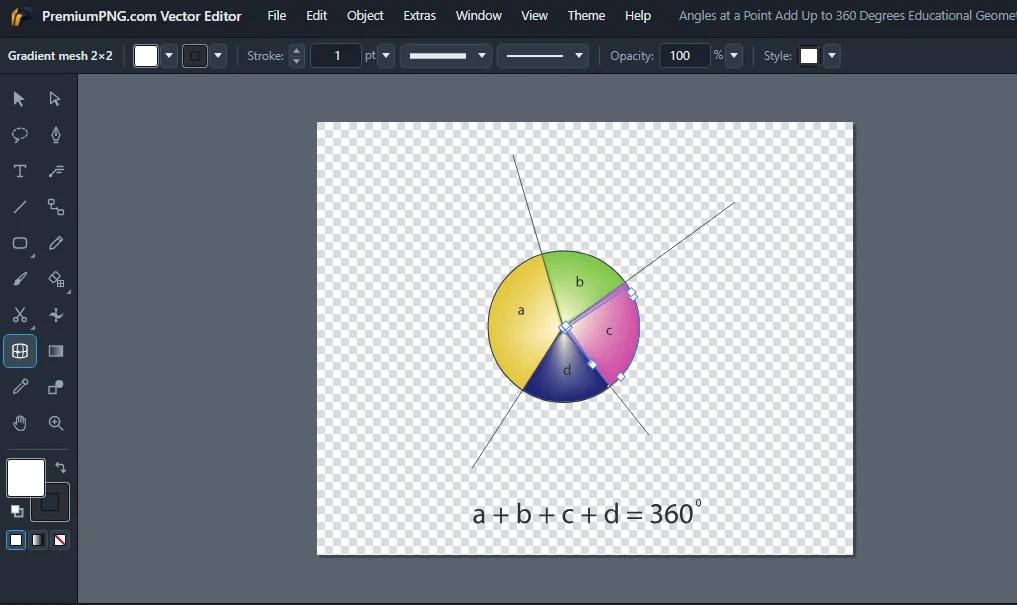1017x605 pixels.
Task: Open the Object menu
Action: click(365, 16)
